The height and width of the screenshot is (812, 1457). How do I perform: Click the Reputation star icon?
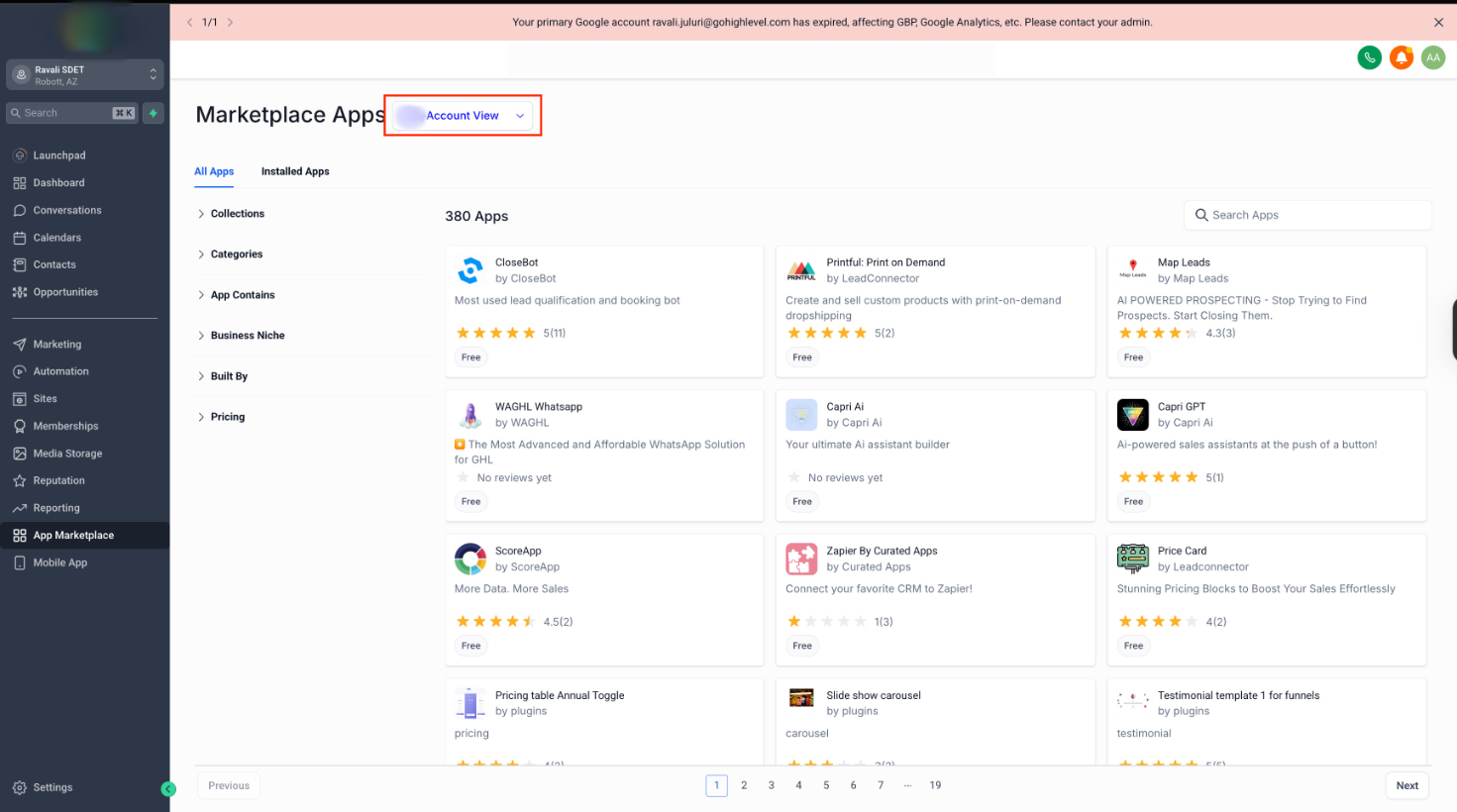(20, 480)
